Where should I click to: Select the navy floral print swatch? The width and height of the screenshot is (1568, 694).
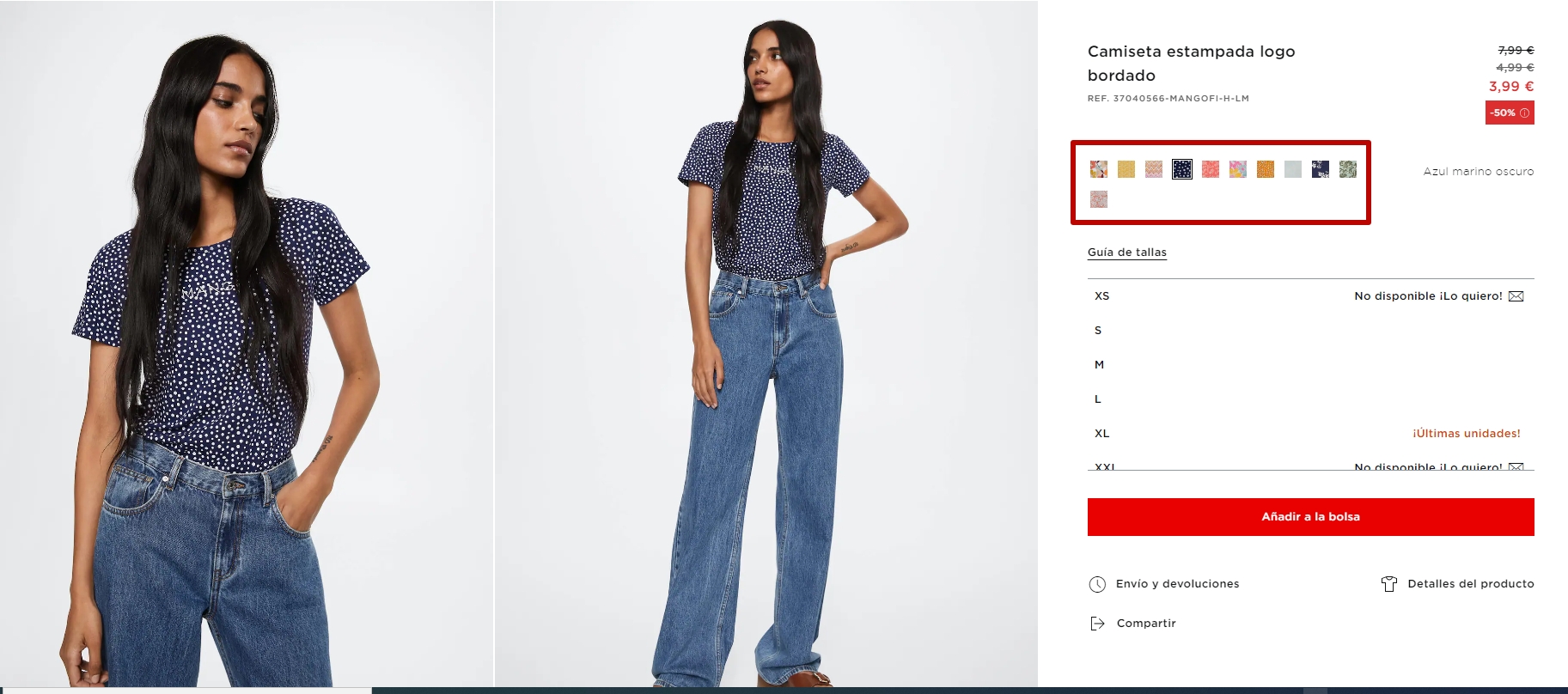(x=1321, y=169)
